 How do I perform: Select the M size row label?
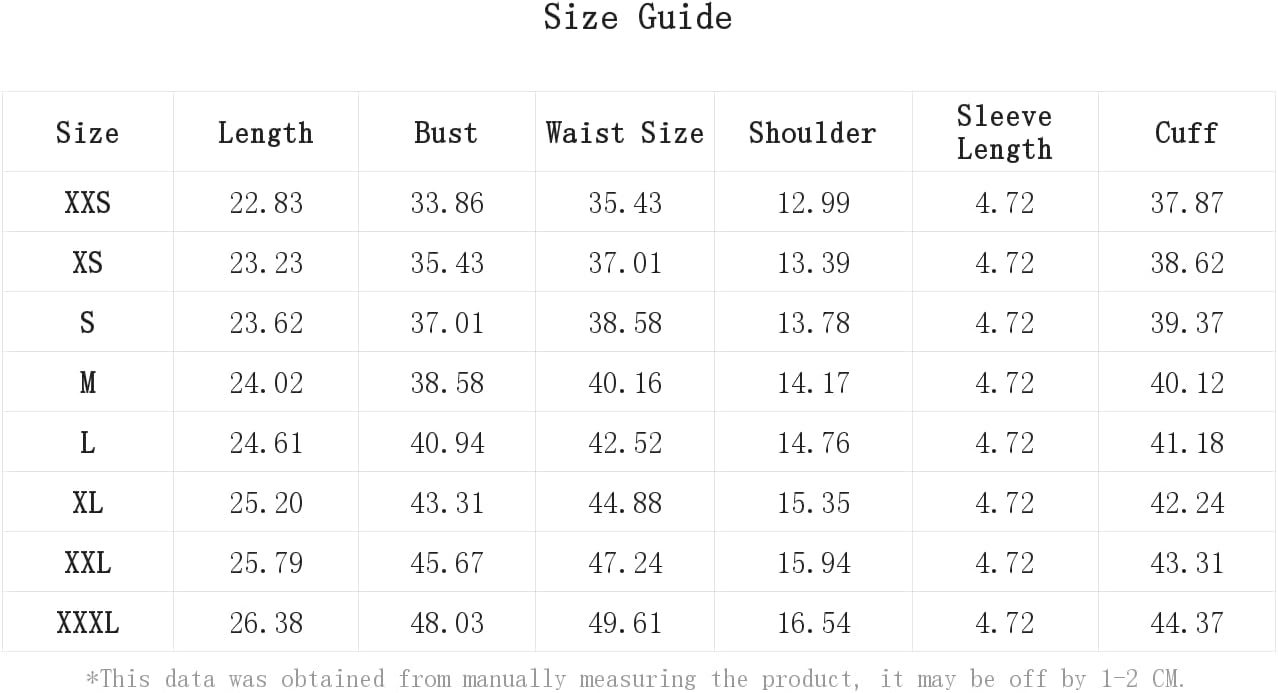(87, 383)
